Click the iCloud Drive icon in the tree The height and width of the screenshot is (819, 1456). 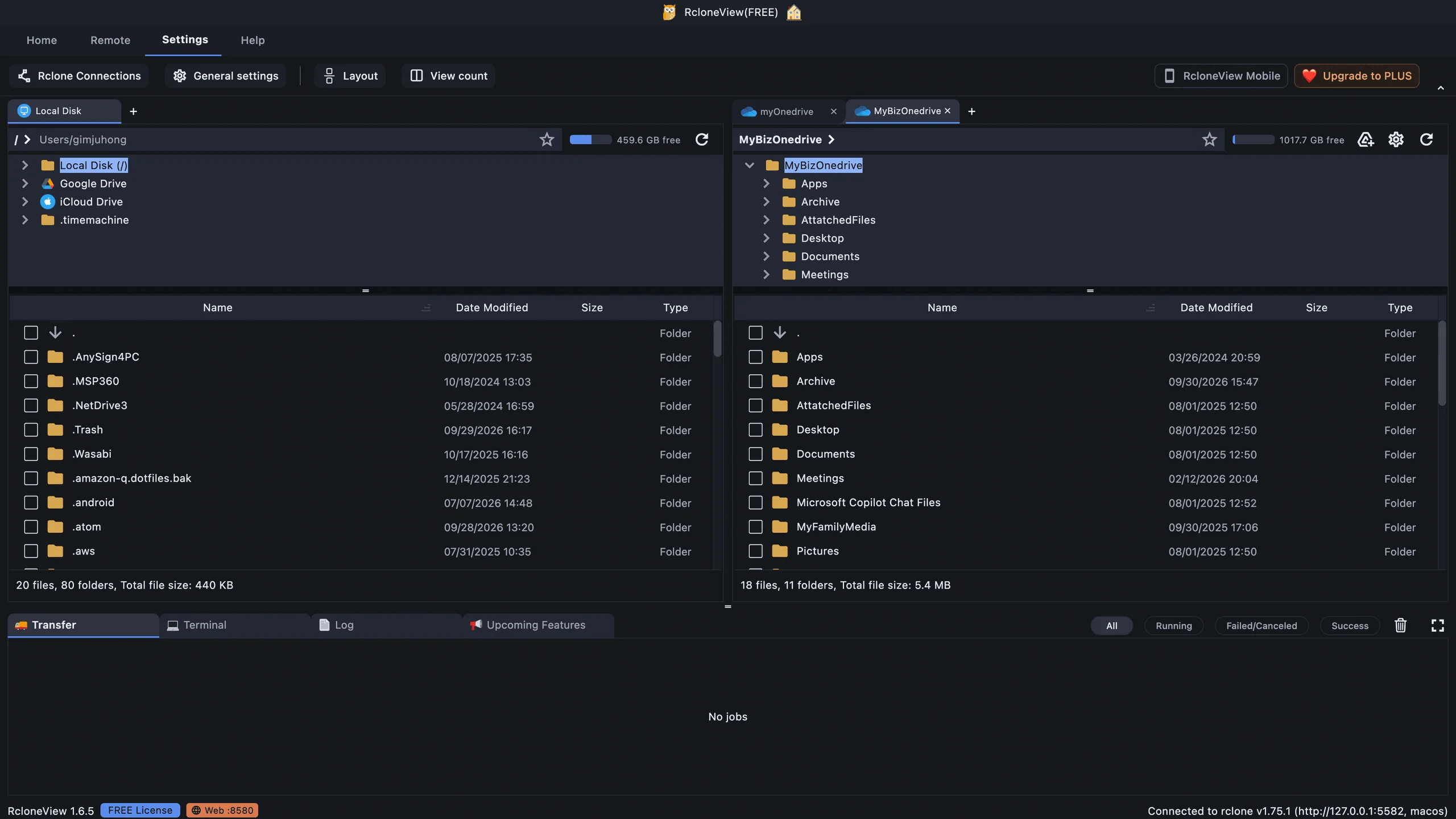(48, 202)
